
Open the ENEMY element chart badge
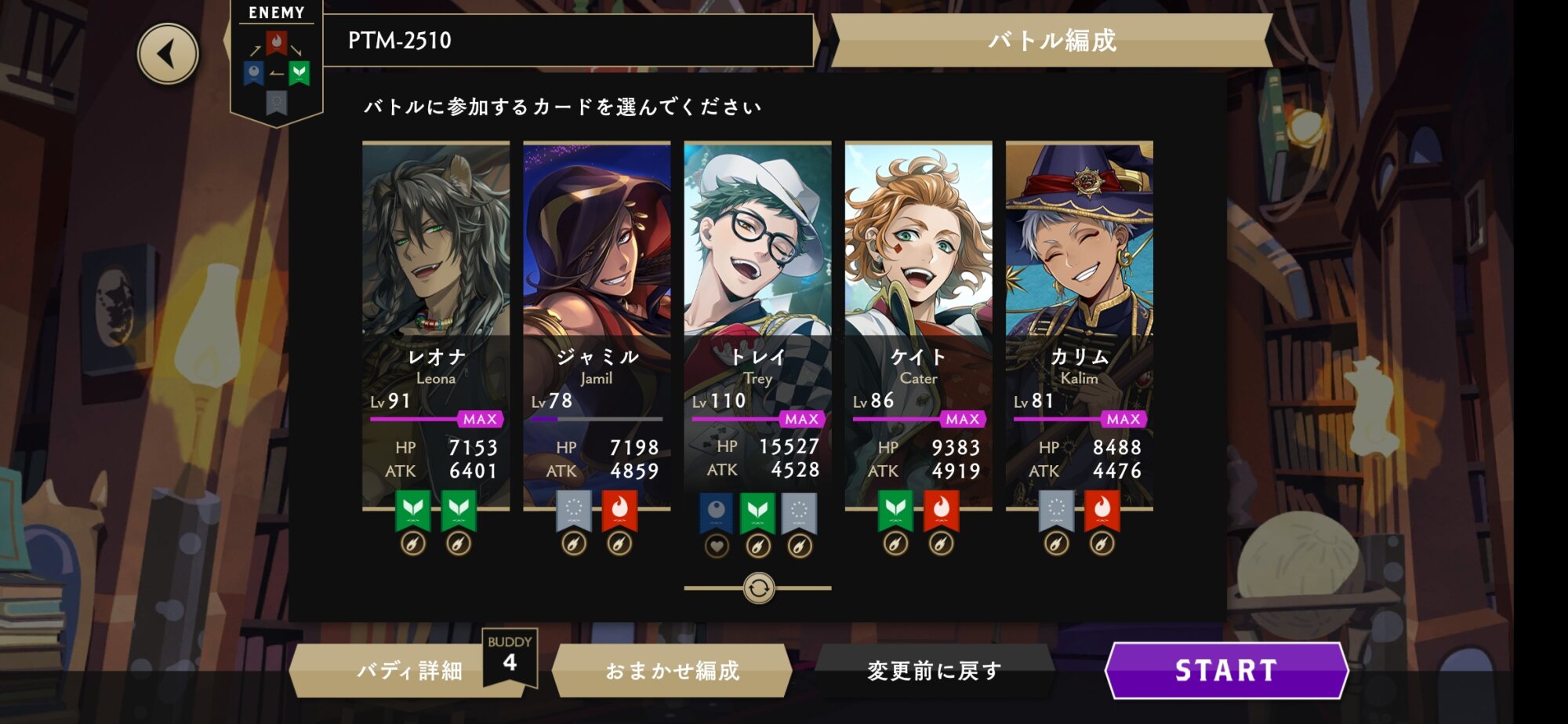277,63
